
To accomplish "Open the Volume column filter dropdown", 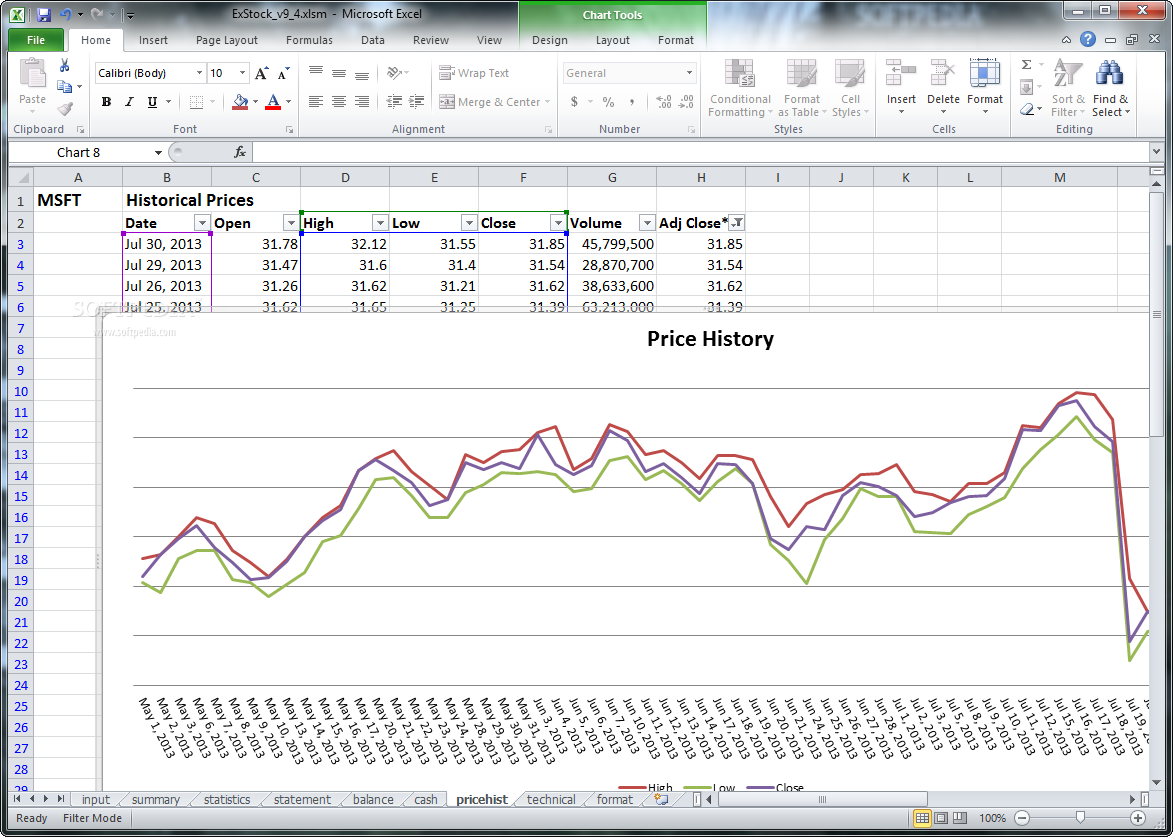I will pyautogui.click(x=647, y=223).
